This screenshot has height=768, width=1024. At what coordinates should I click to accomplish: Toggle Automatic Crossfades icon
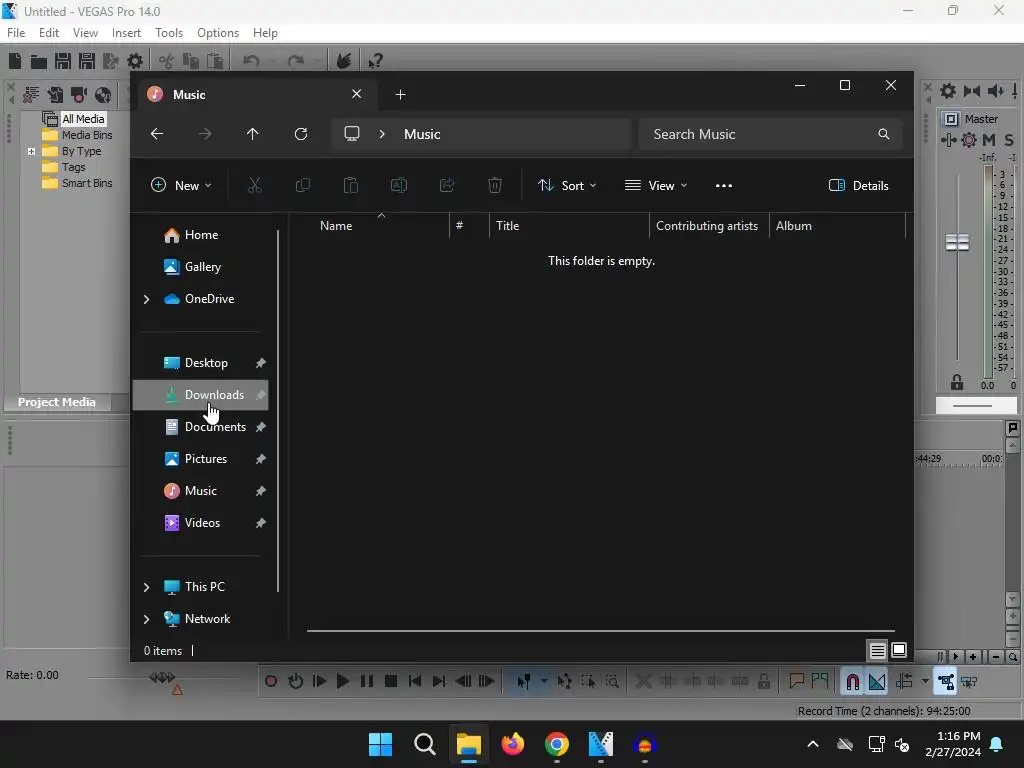tap(877, 682)
